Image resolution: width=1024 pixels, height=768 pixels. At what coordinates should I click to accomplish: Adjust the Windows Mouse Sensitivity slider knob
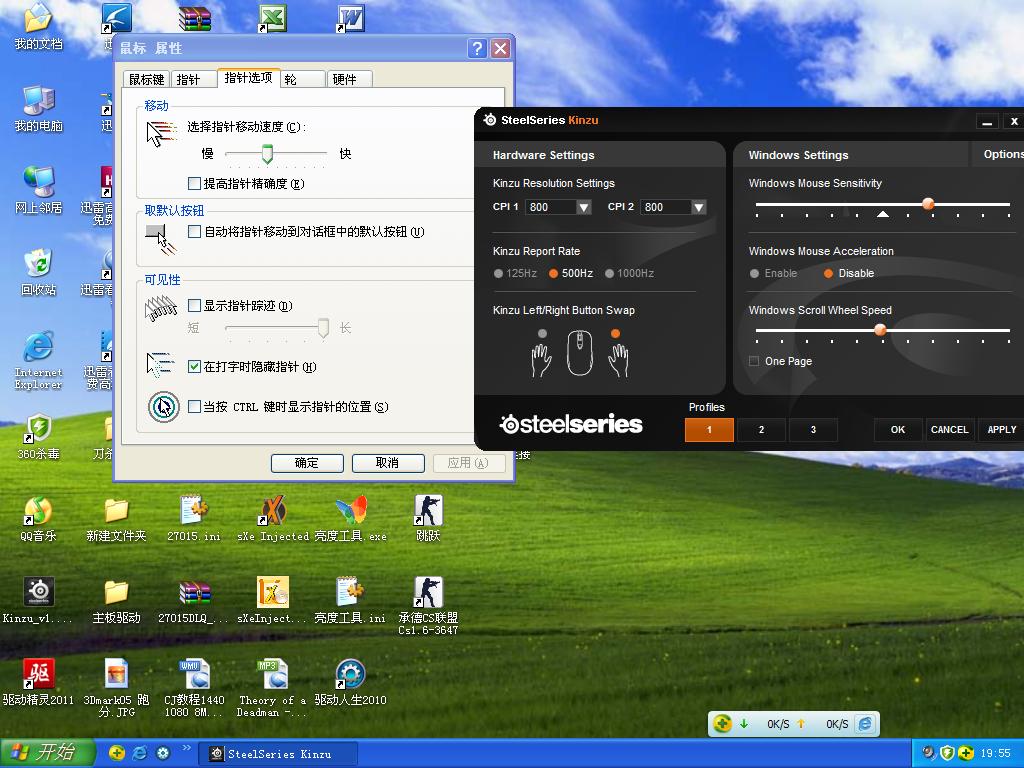(928, 204)
